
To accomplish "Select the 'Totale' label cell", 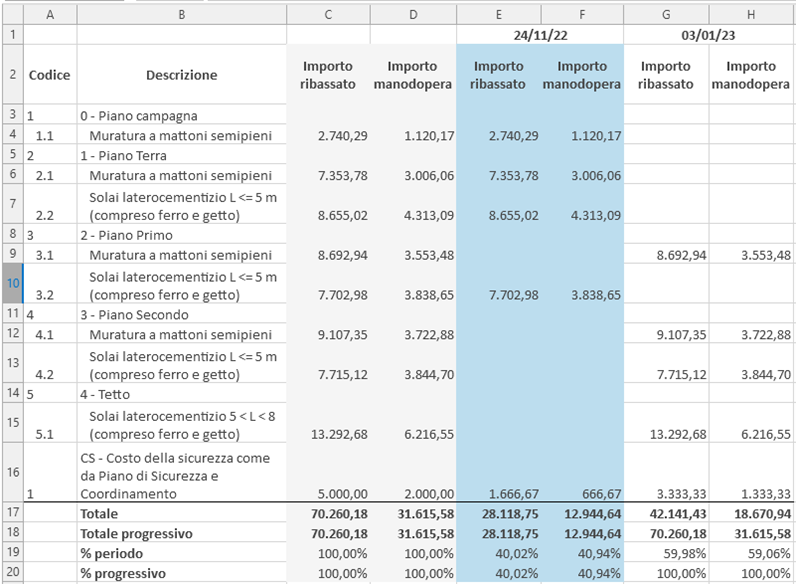I will coord(182,513).
